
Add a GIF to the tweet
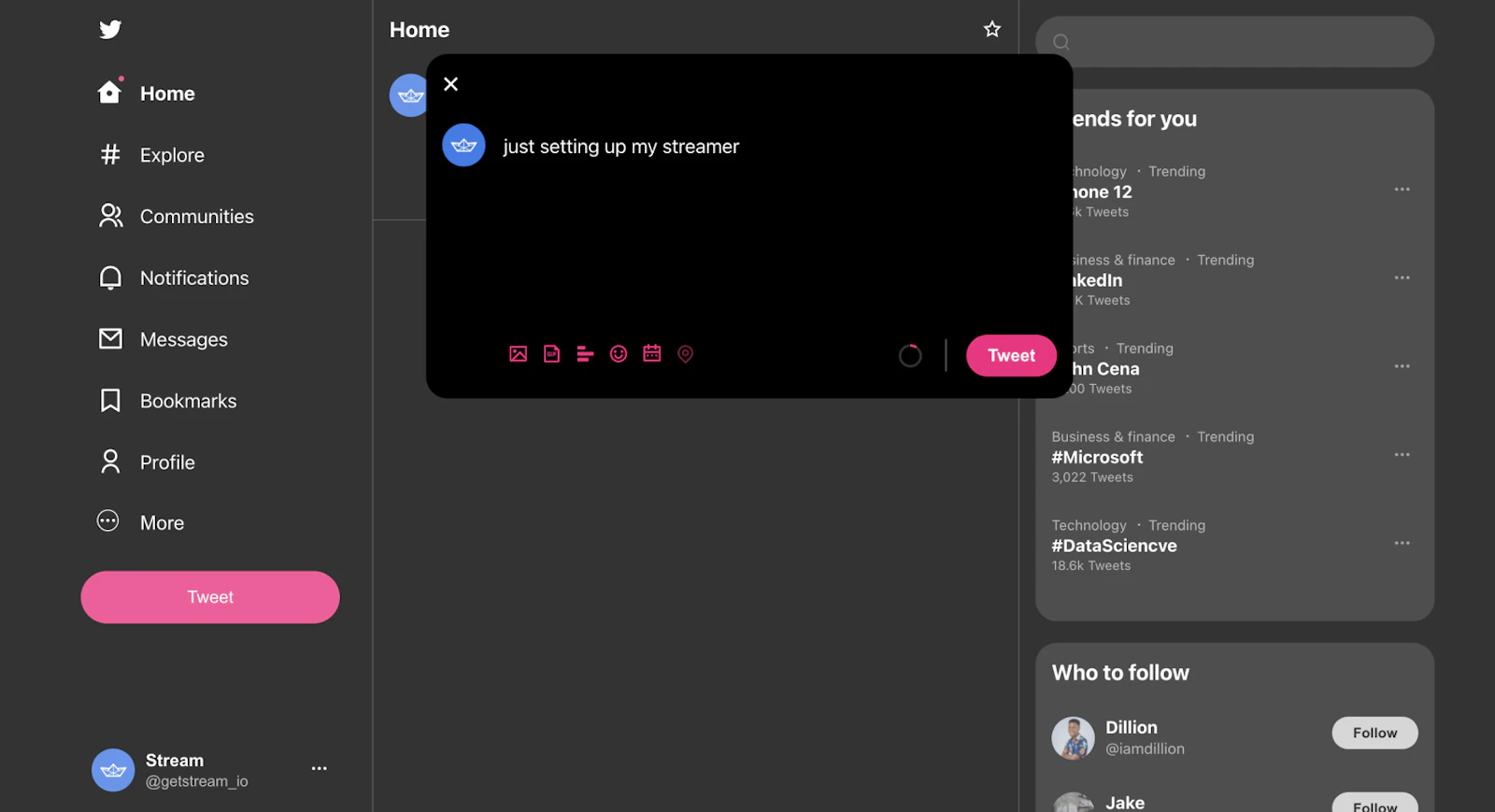(x=551, y=354)
